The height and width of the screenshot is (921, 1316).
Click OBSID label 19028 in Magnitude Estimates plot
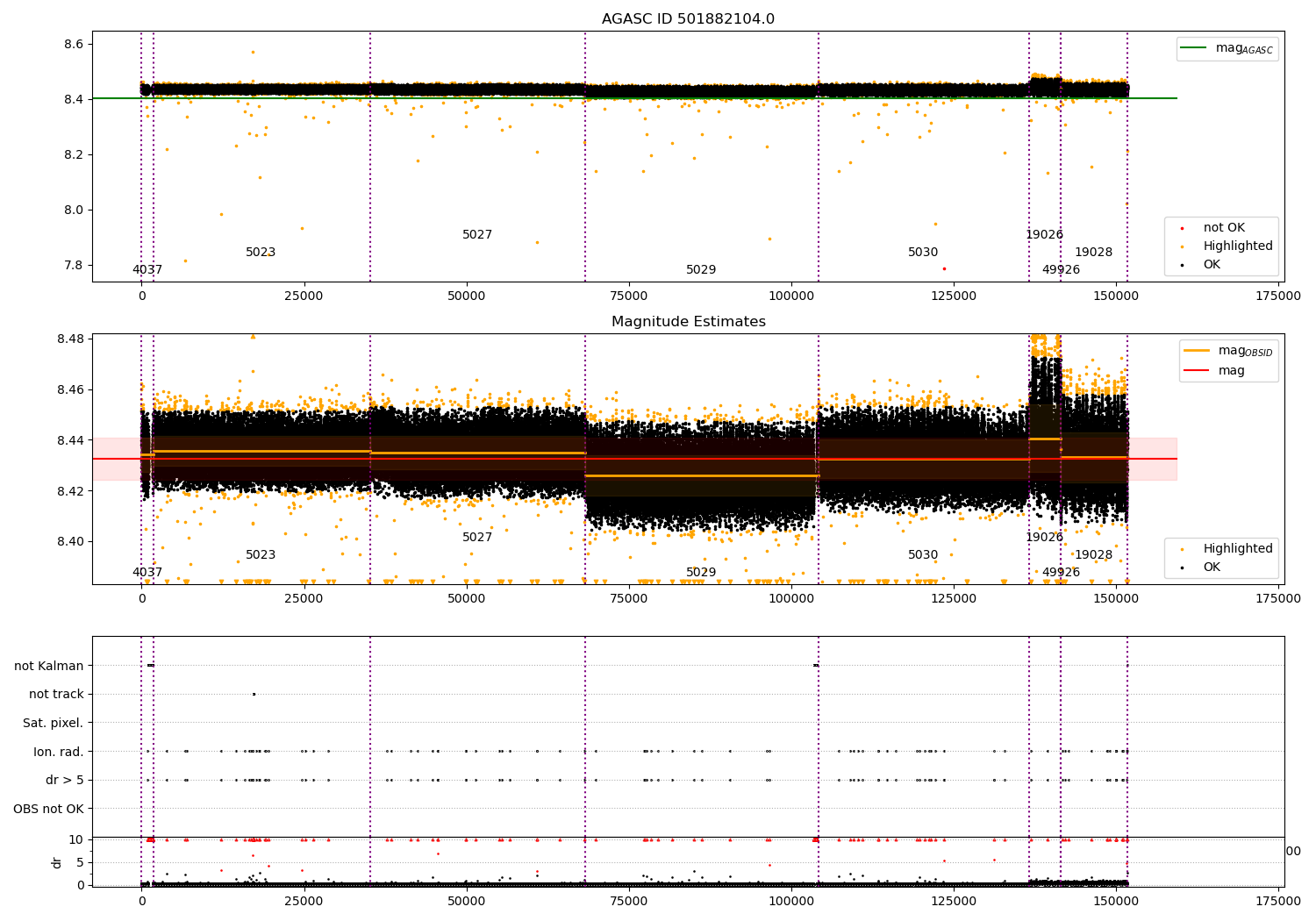1093,555
